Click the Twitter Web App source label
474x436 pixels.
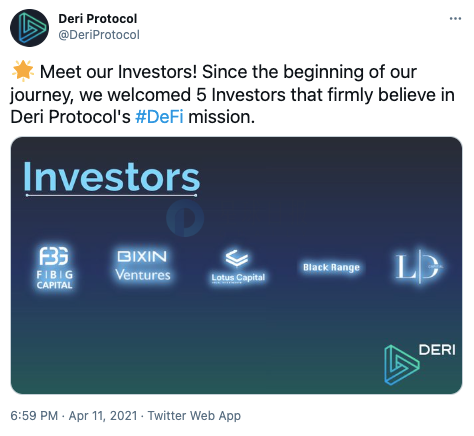tap(194, 416)
